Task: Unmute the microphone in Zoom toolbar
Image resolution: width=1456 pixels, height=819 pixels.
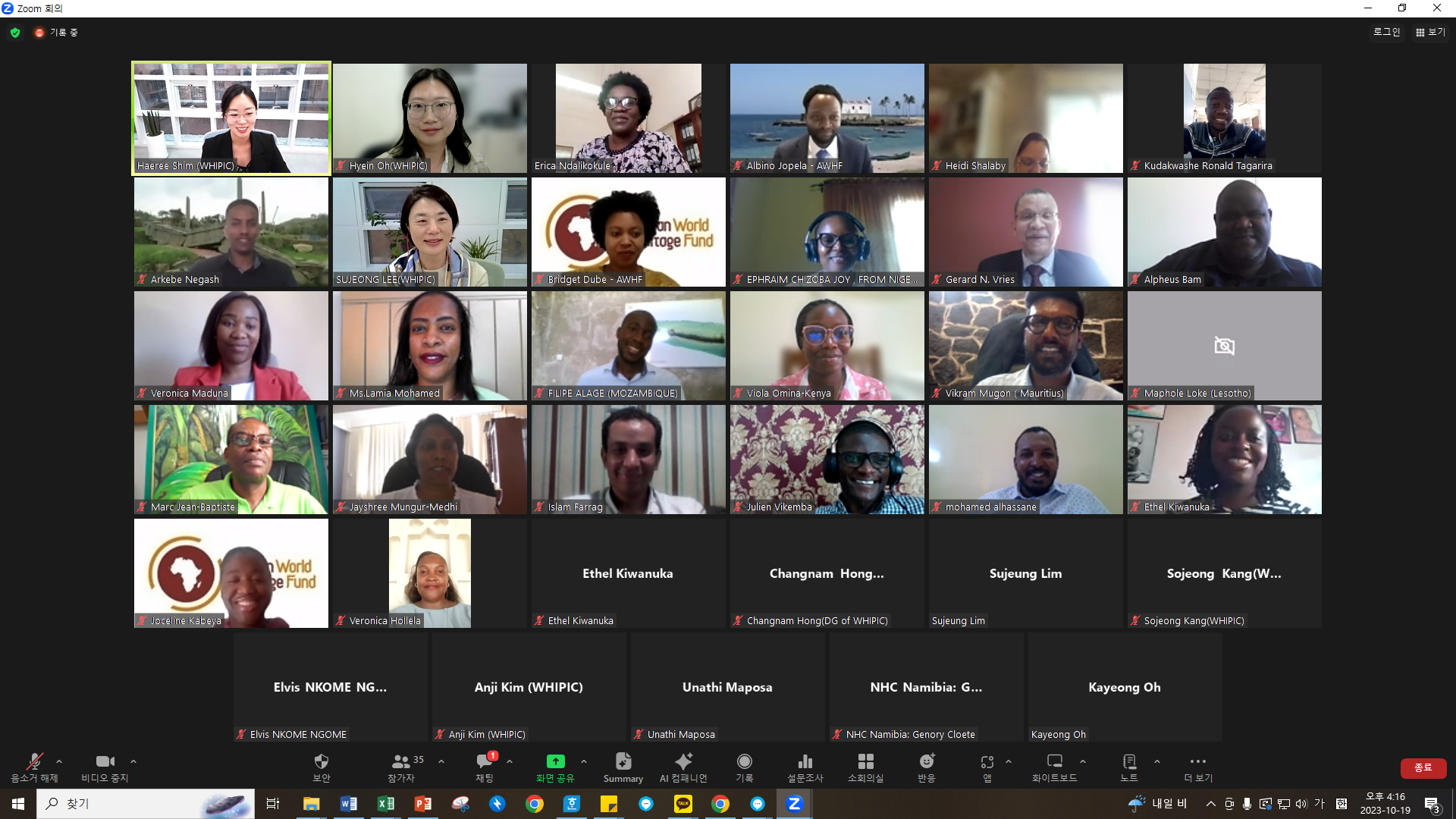Action: pyautogui.click(x=34, y=761)
